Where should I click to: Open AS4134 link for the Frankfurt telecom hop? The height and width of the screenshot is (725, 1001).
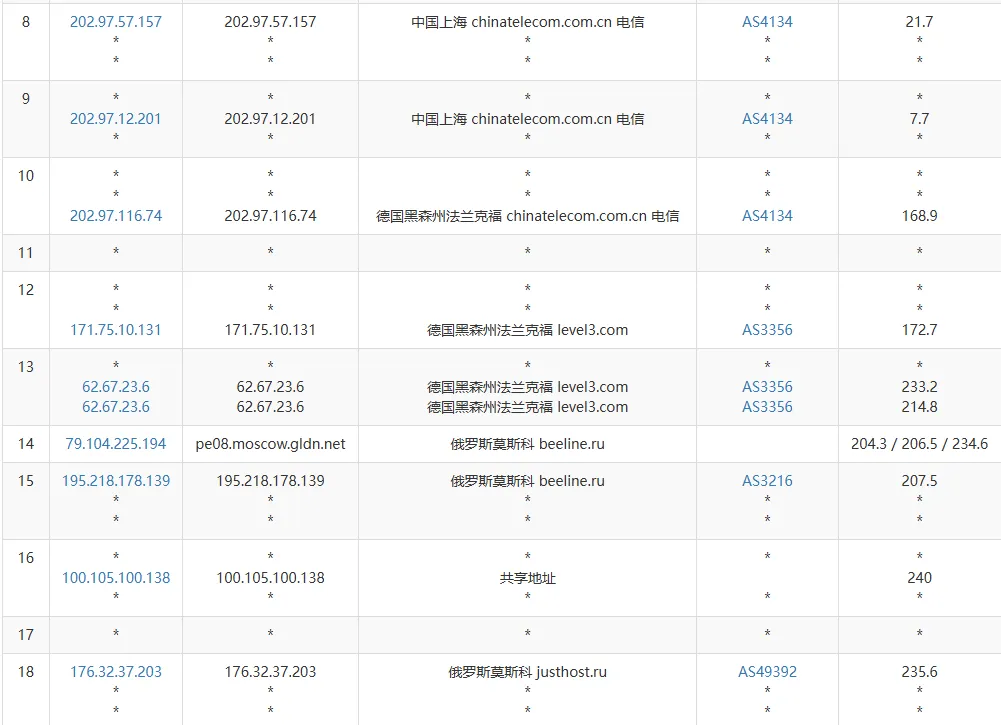766,215
